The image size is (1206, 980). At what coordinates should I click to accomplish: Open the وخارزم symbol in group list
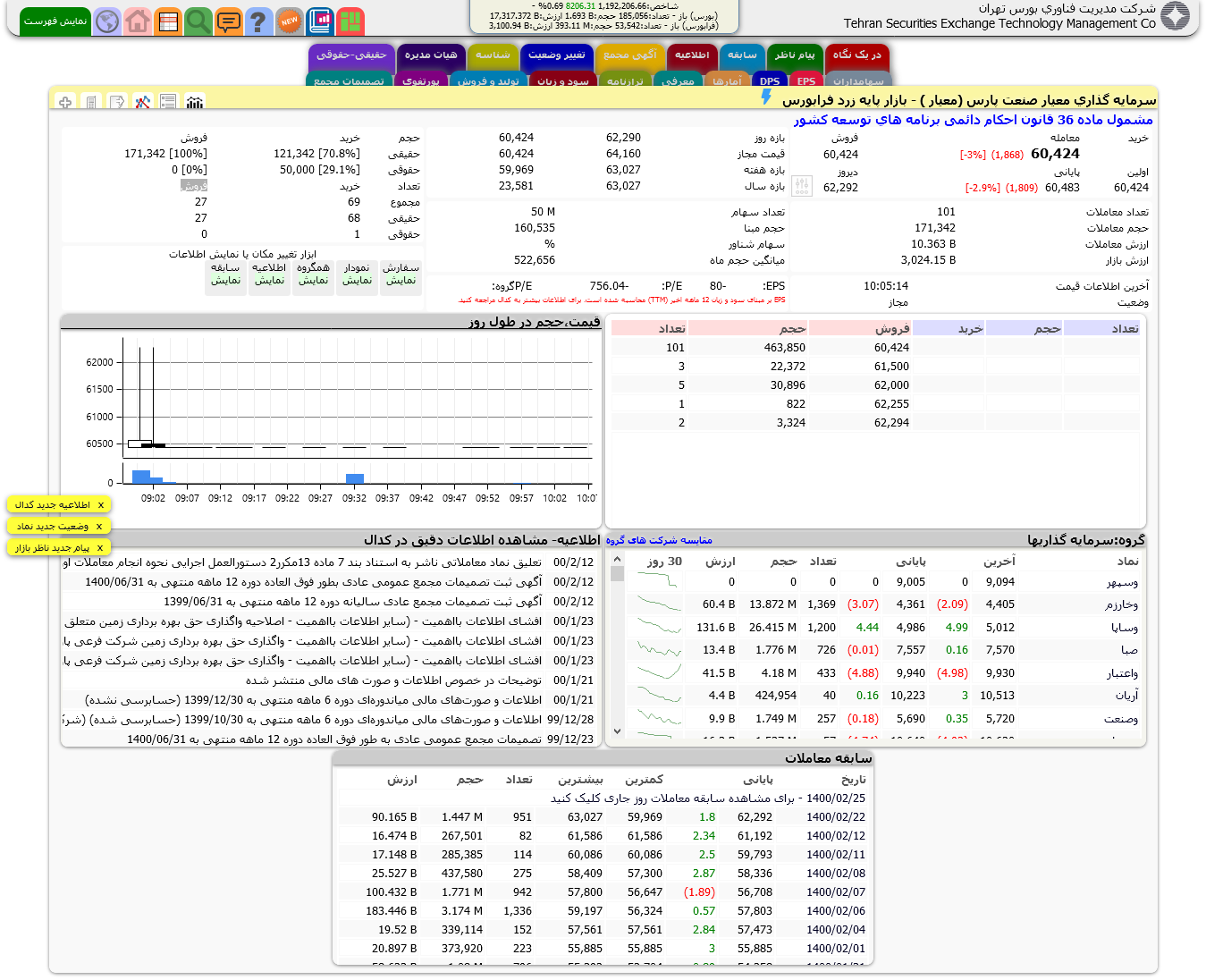pyautogui.click(x=1122, y=604)
